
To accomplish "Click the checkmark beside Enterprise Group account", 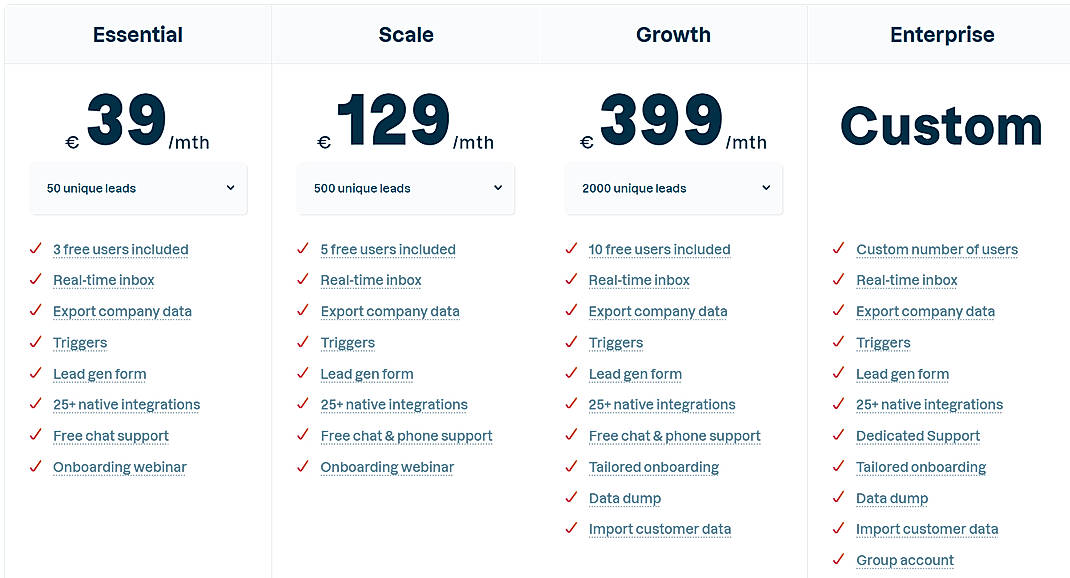I will click(839, 561).
